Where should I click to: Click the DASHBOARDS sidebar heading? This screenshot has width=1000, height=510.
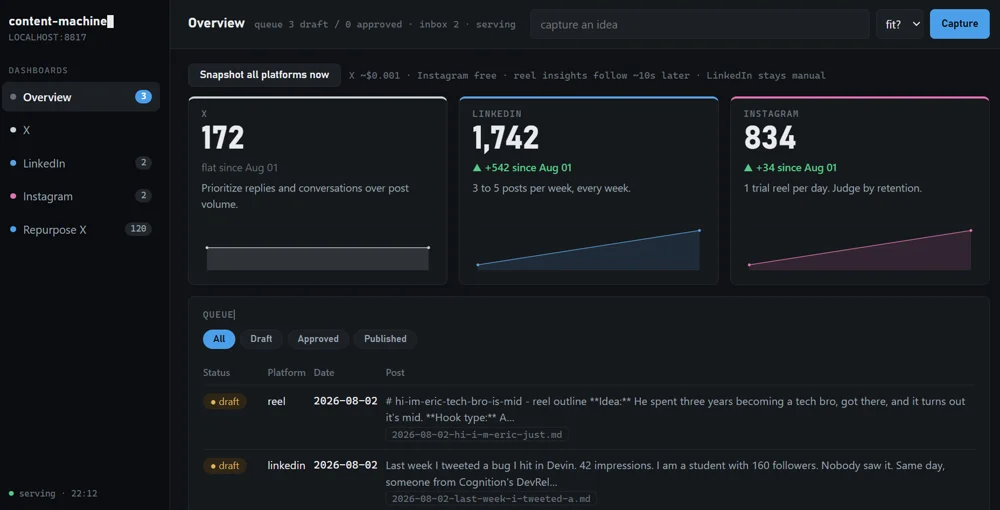pos(38,70)
